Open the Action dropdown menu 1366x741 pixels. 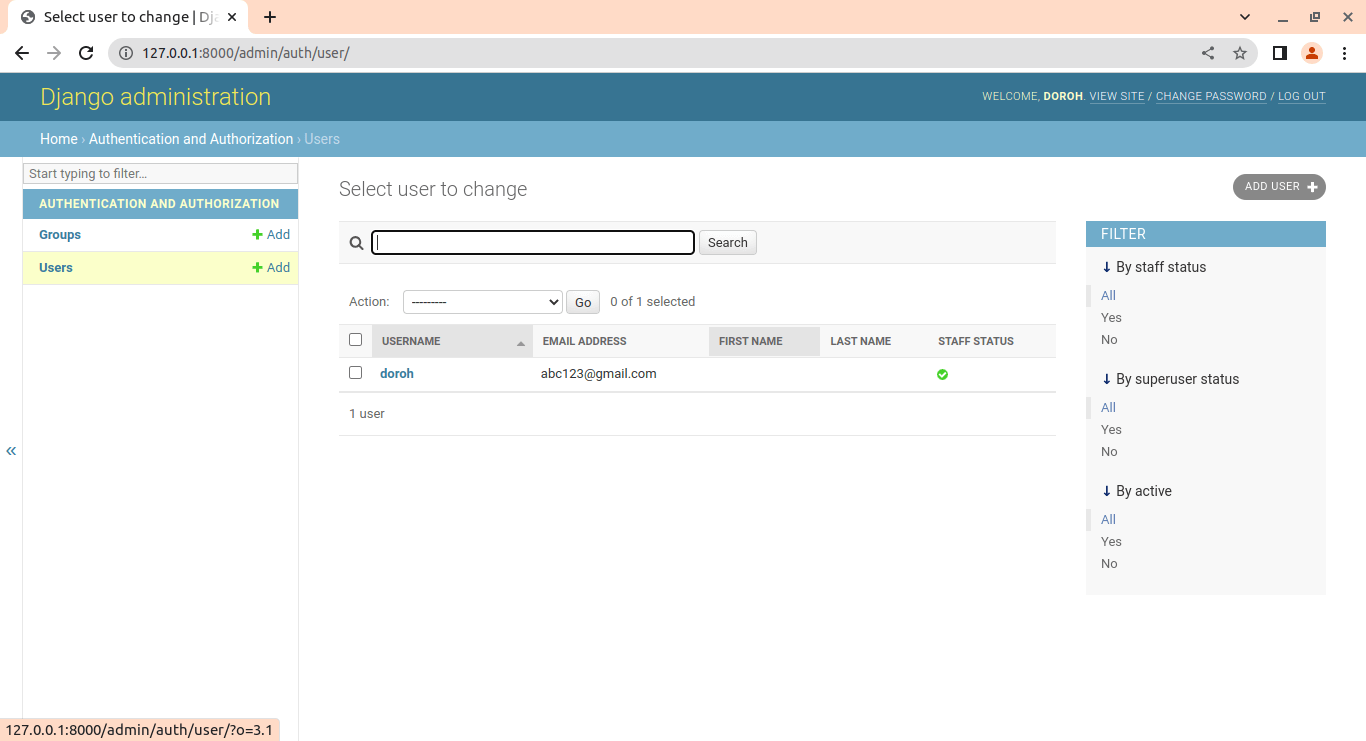coord(482,302)
